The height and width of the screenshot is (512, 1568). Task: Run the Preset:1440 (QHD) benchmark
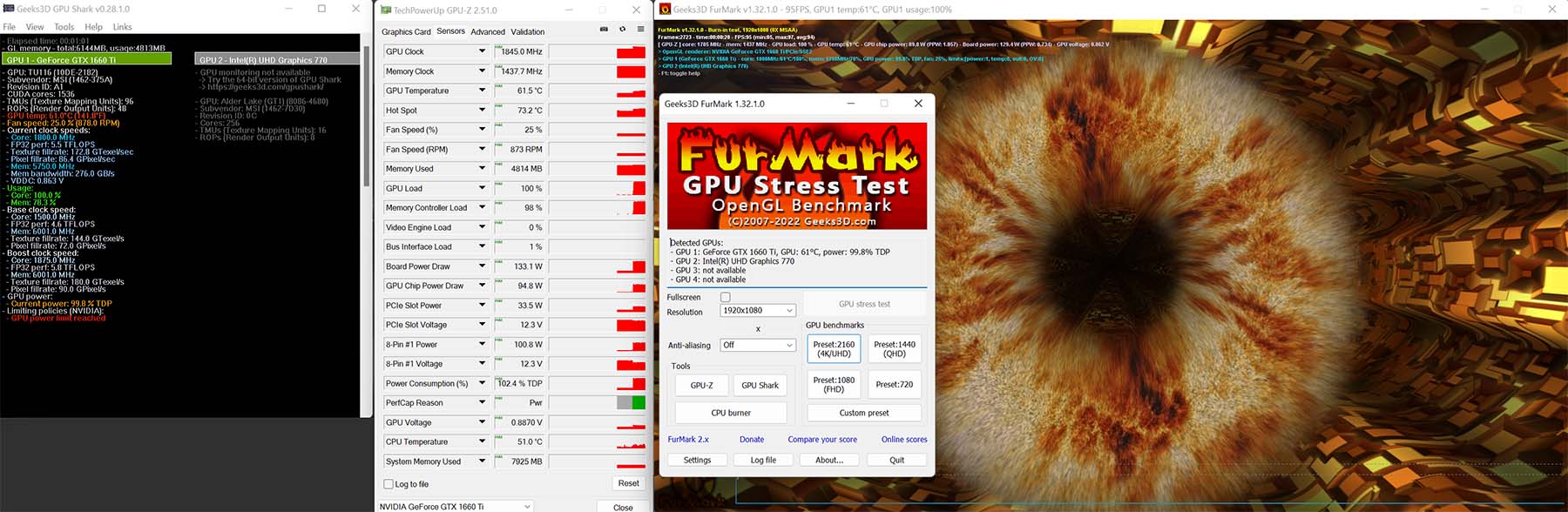pos(895,349)
